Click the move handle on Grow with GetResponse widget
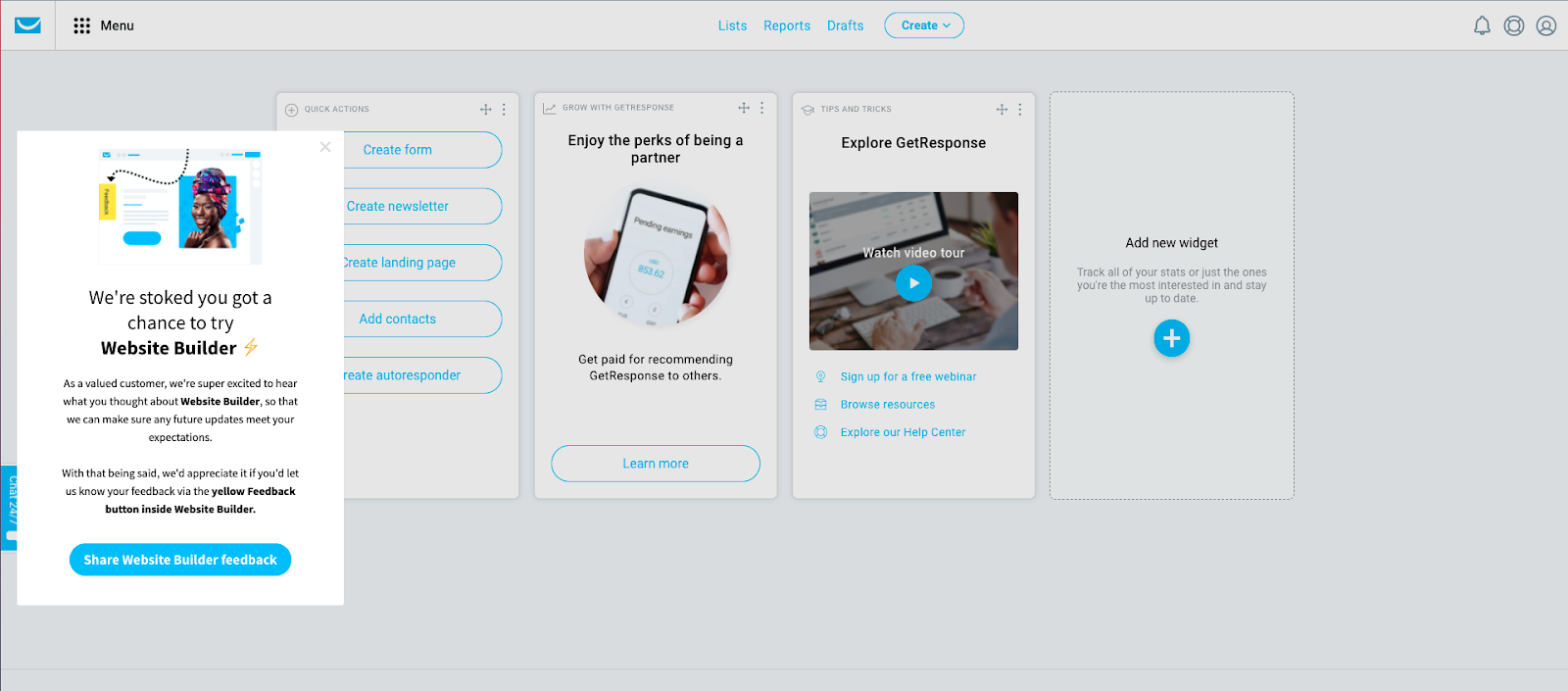Image resolution: width=1568 pixels, height=691 pixels. point(744,108)
